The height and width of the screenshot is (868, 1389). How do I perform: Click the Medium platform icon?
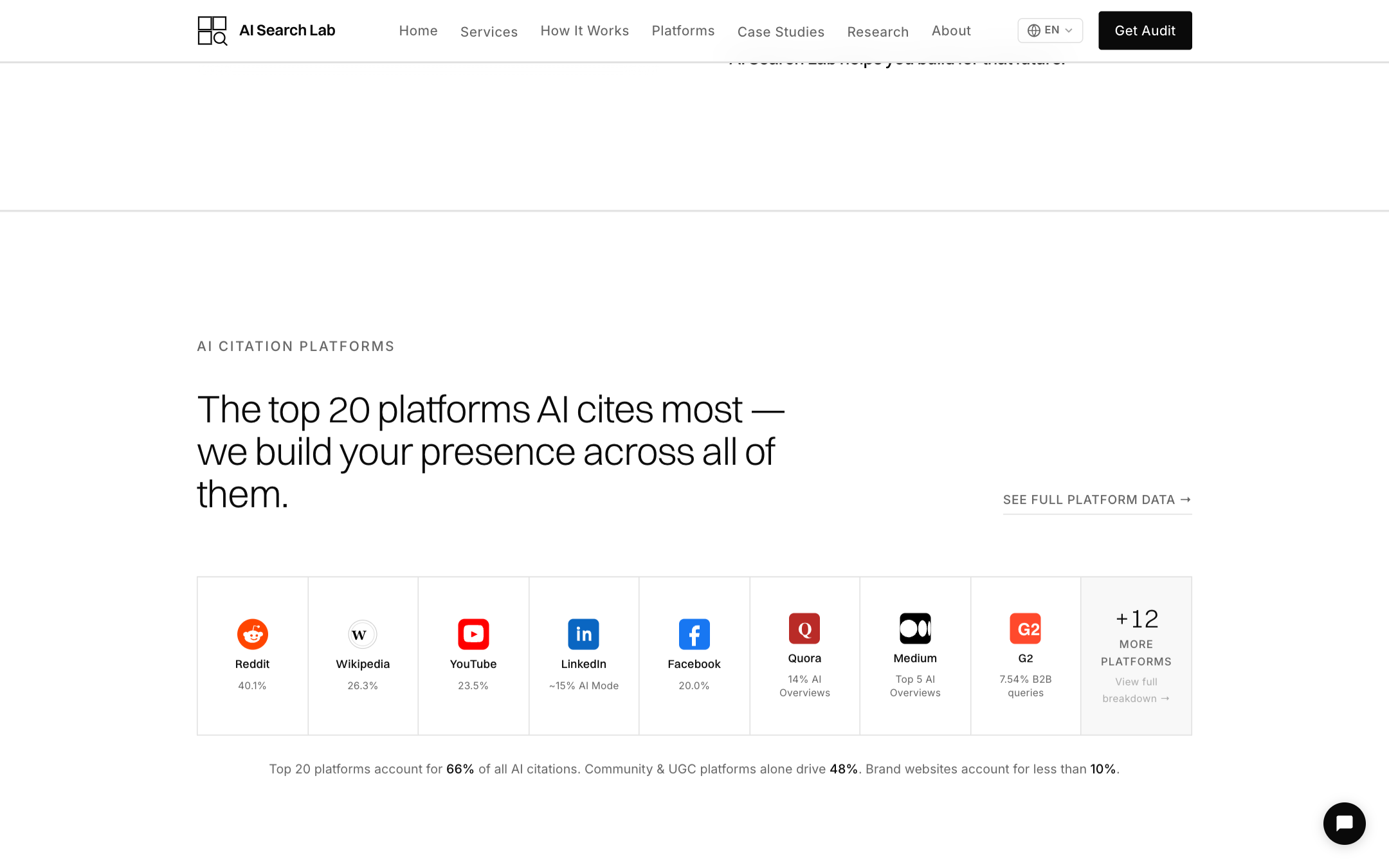point(915,628)
